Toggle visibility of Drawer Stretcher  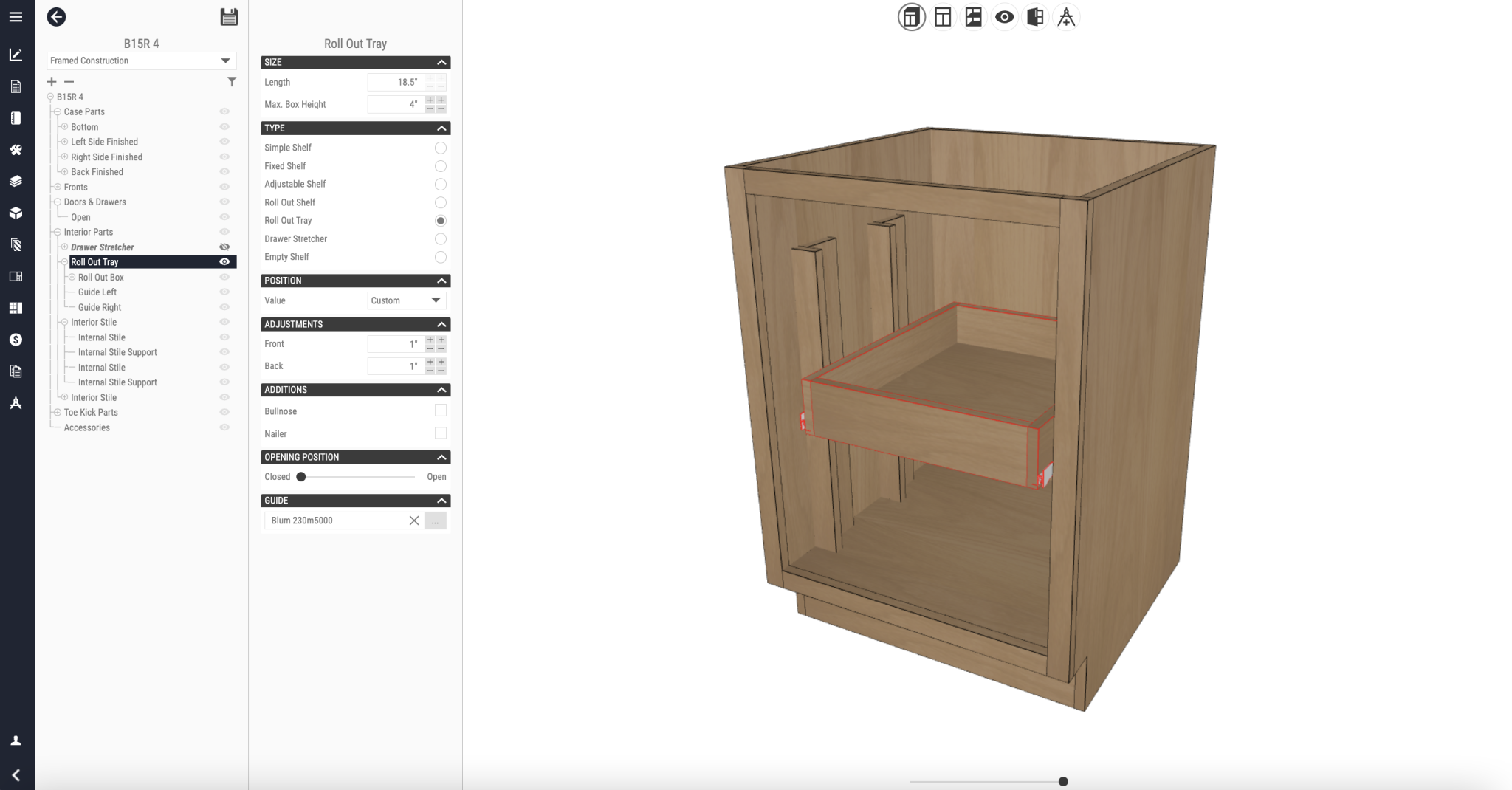pos(224,247)
